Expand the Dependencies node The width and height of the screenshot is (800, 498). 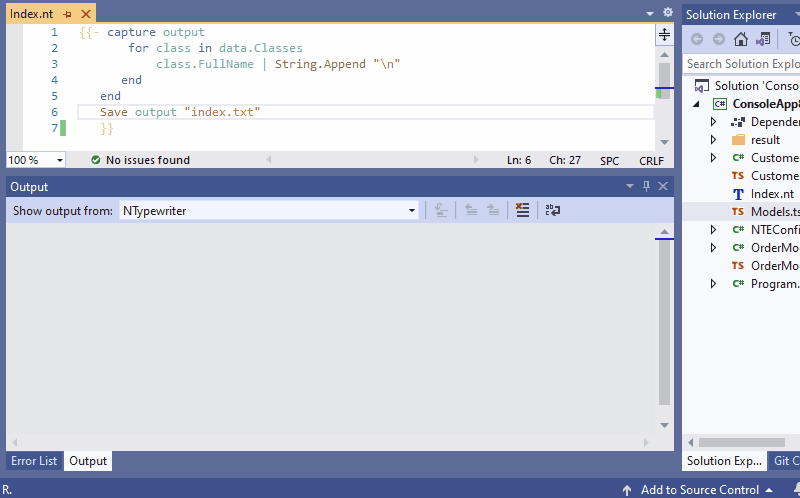point(713,122)
